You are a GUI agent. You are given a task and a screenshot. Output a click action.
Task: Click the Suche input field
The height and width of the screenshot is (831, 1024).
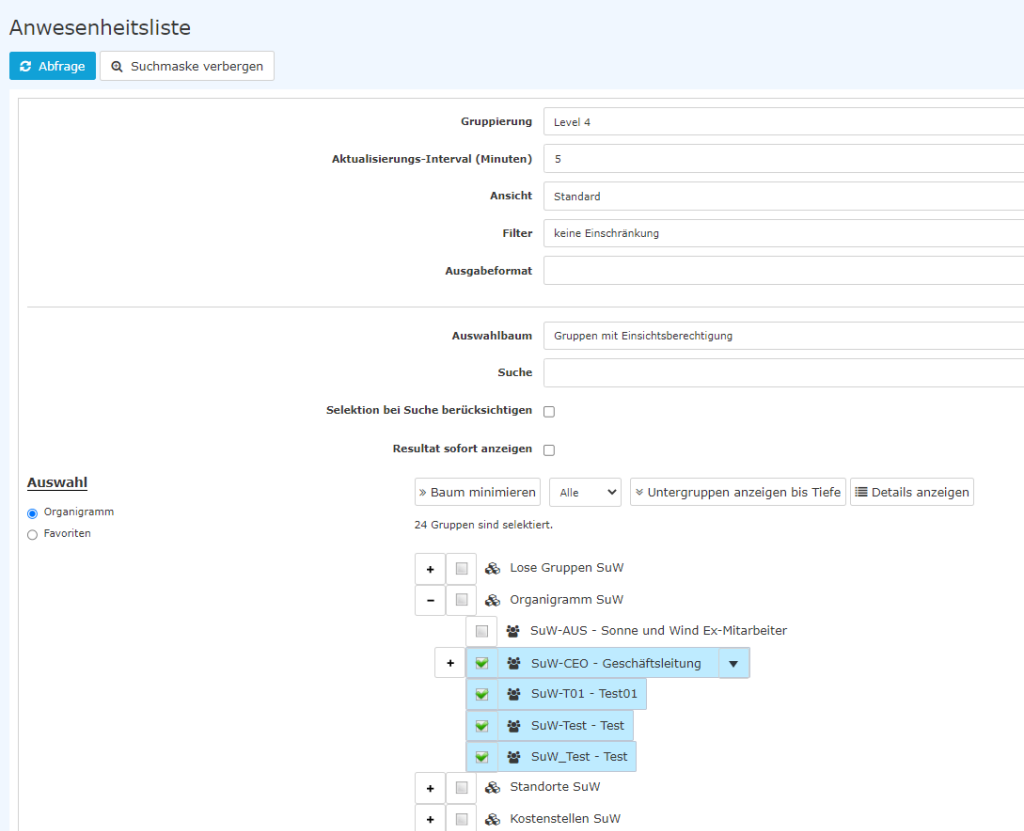point(783,372)
